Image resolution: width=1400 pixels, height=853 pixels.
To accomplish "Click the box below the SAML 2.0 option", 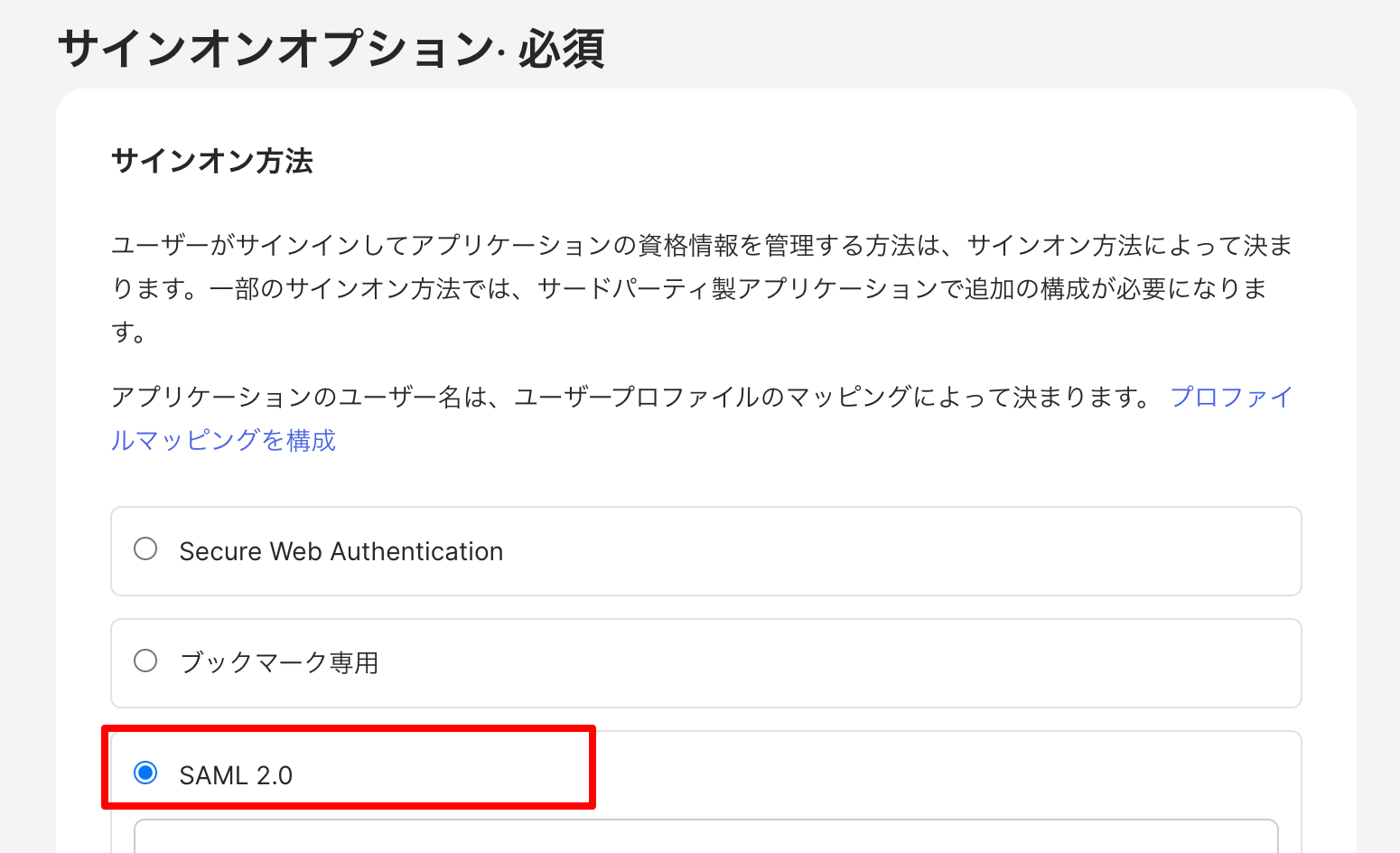I will (705, 837).
